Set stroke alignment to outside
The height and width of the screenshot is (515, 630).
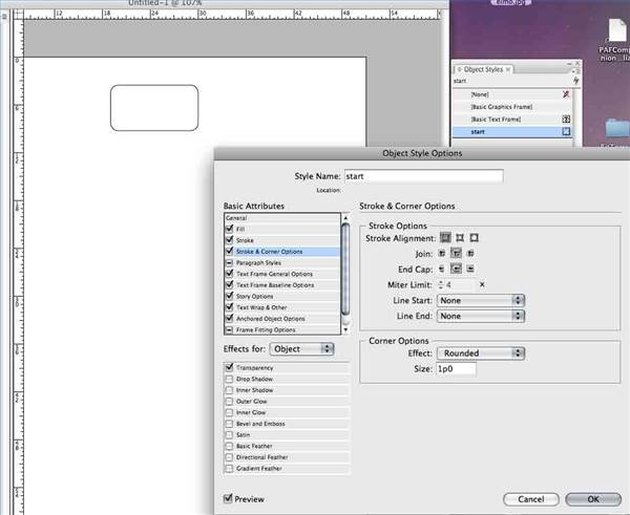474,238
